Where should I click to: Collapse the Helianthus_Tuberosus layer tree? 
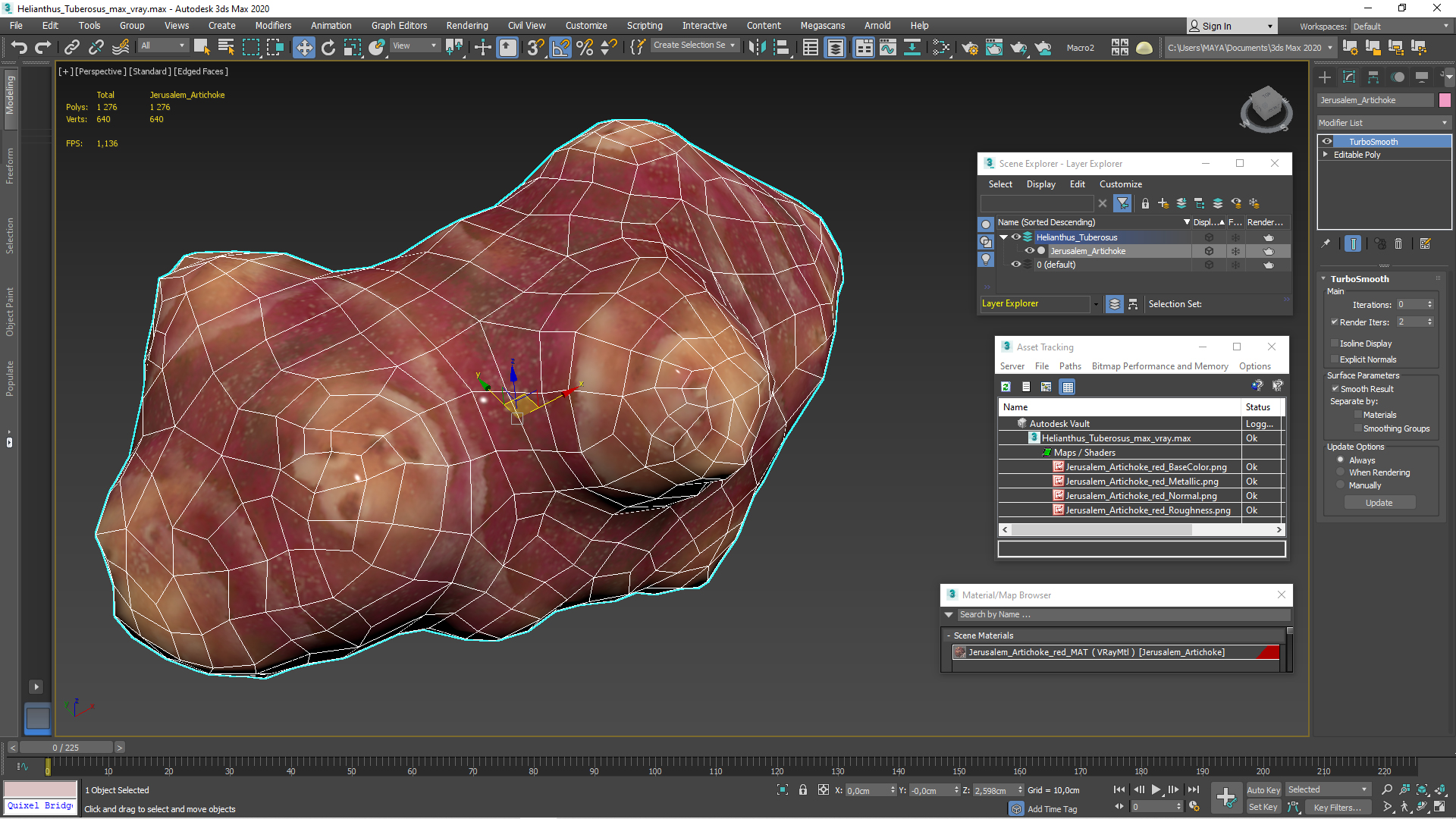coord(1004,237)
